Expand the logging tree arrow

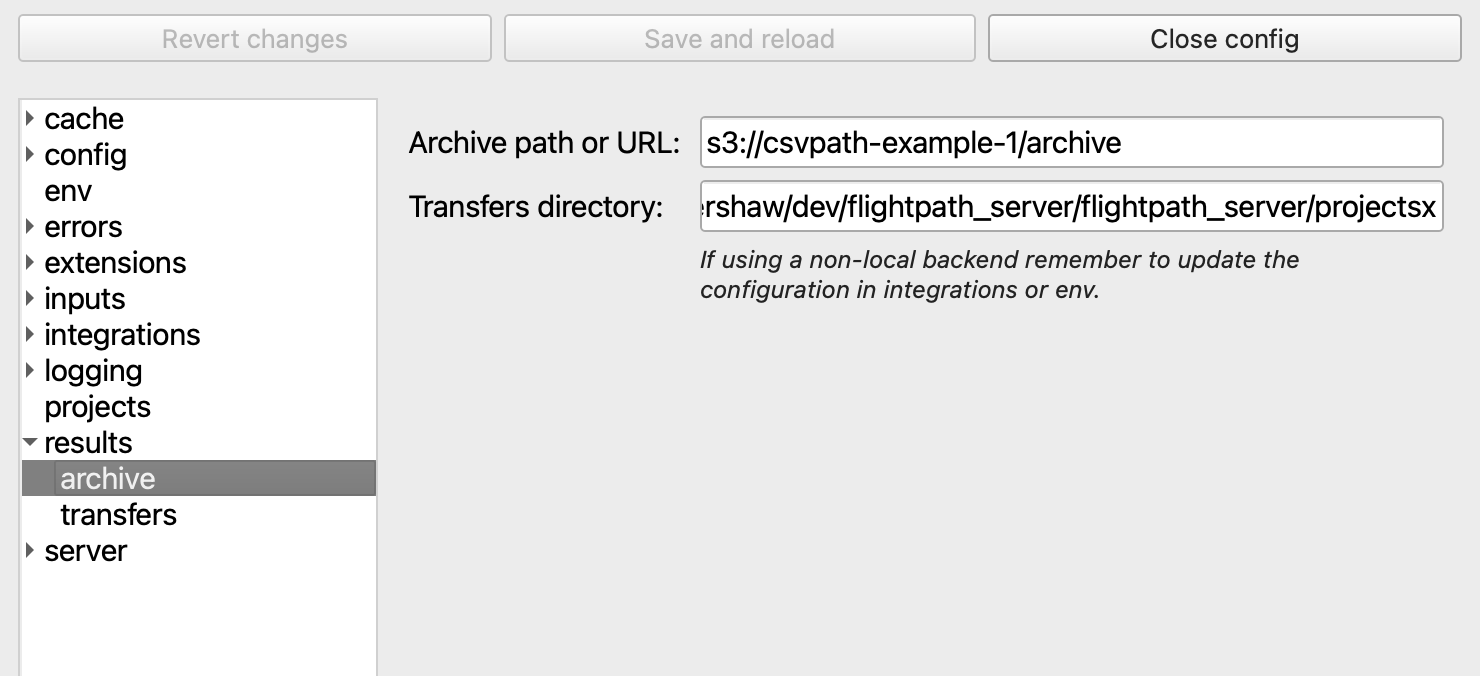pos(30,371)
